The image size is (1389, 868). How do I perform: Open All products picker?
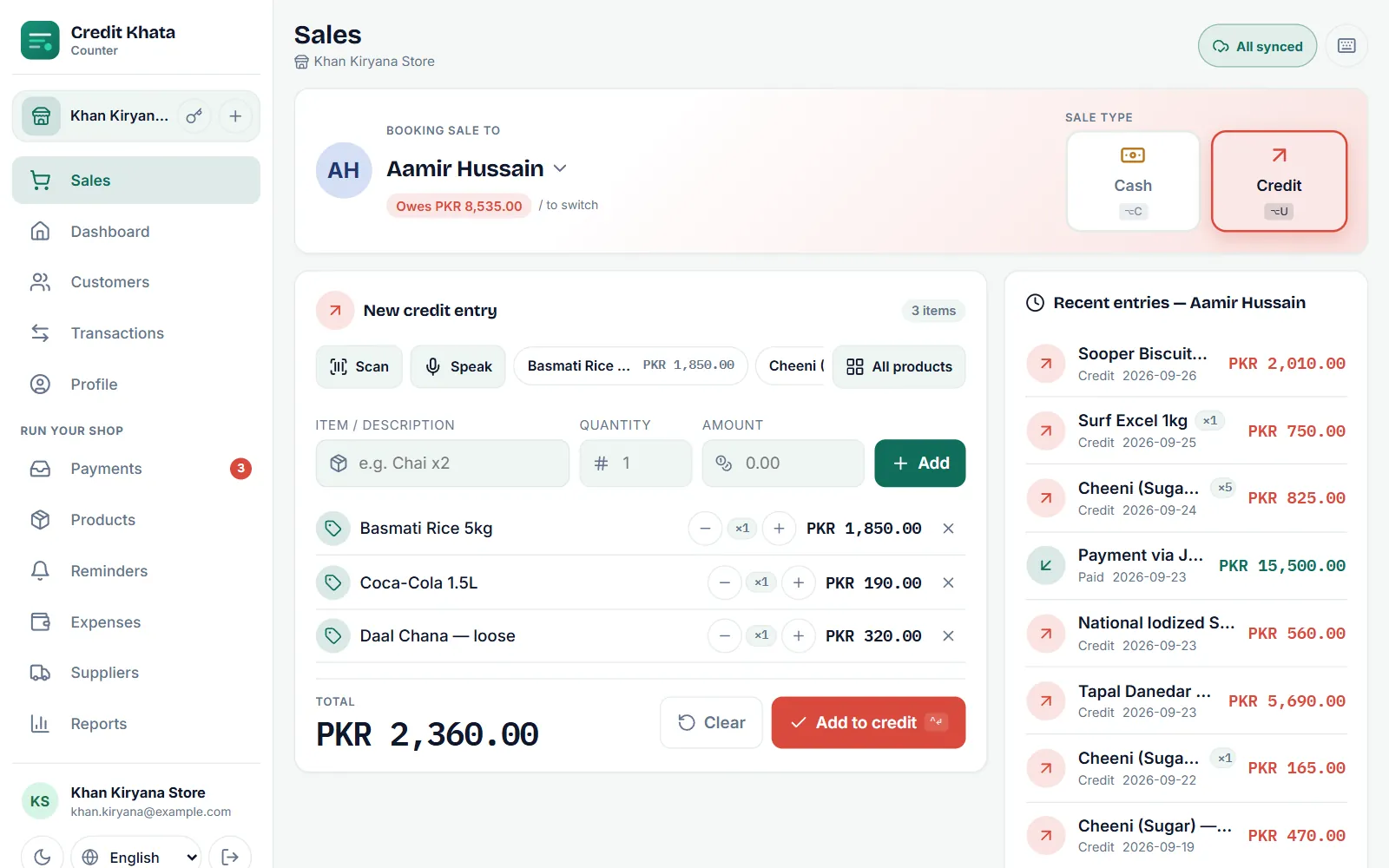pyautogui.click(x=899, y=366)
